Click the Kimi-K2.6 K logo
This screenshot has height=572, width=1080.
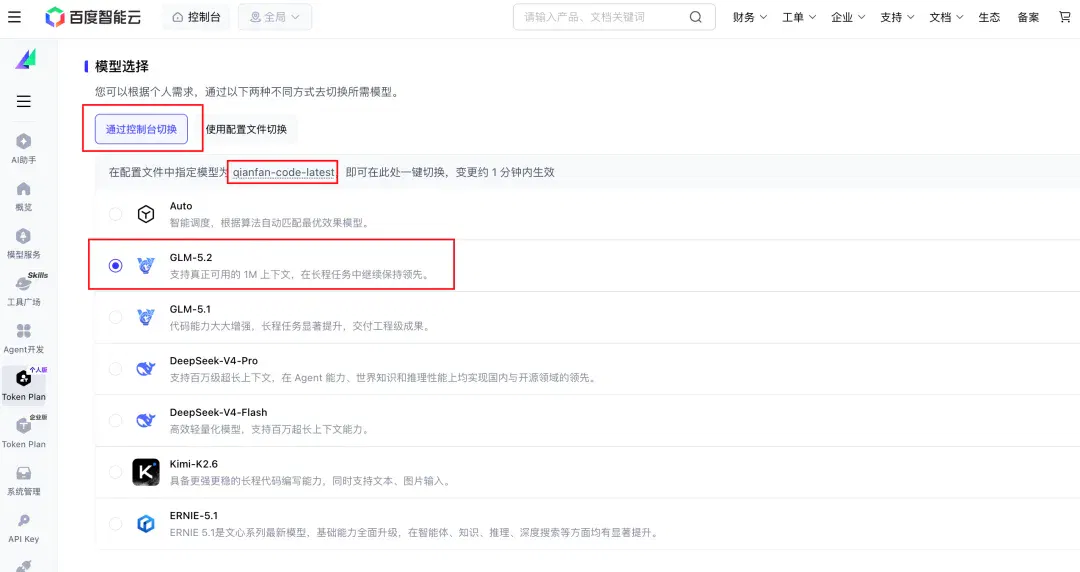[145, 472]
